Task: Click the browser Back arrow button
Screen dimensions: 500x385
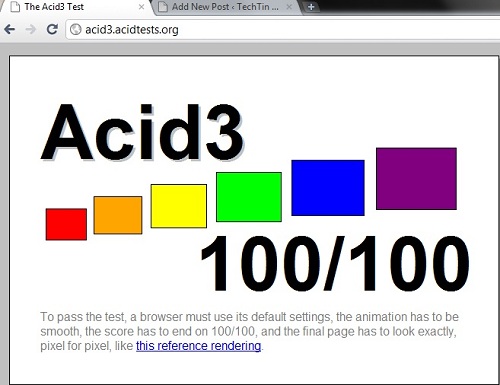Action: point(10,29)
